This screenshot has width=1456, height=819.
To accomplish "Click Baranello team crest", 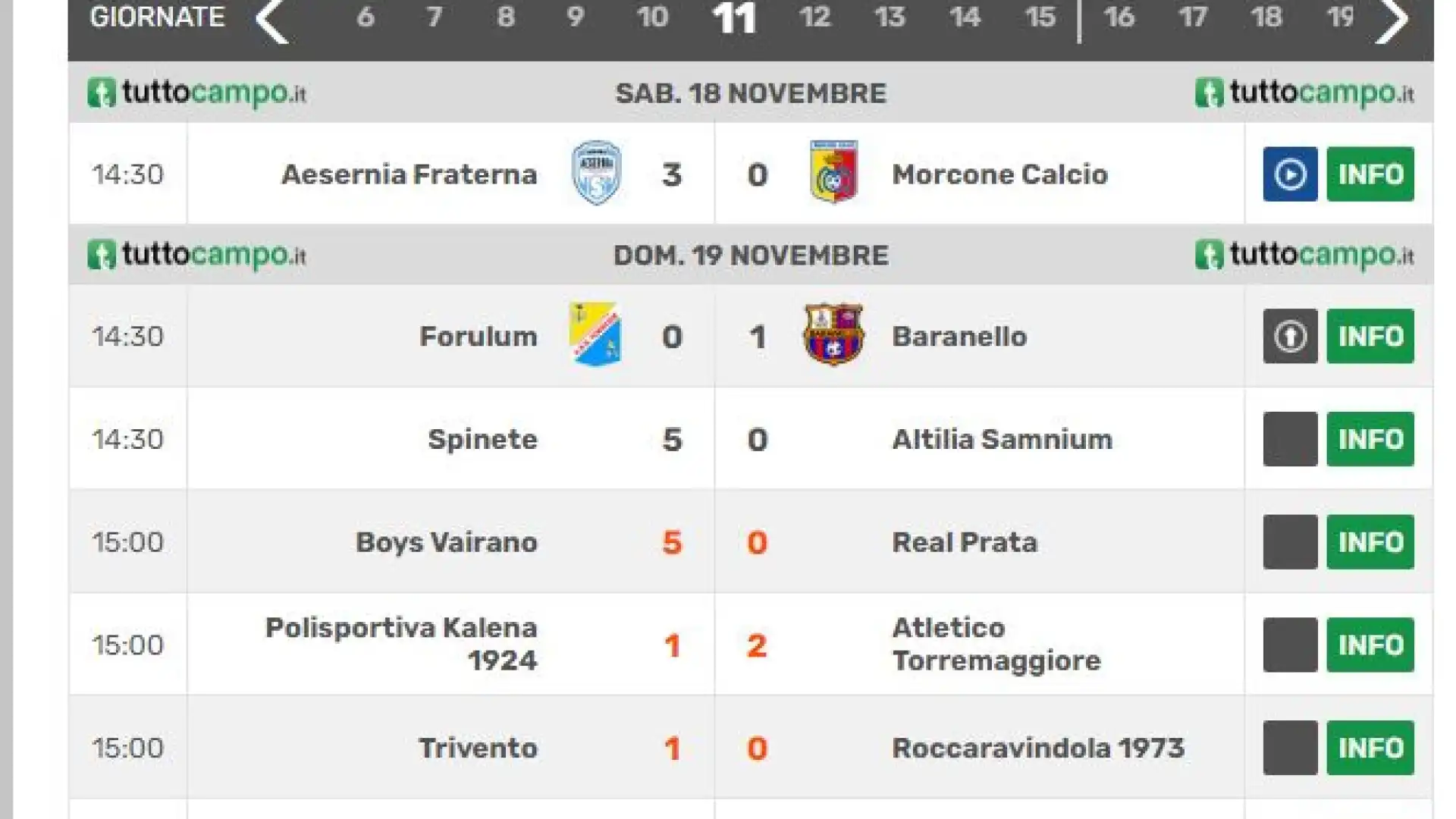I will point(833,334).
